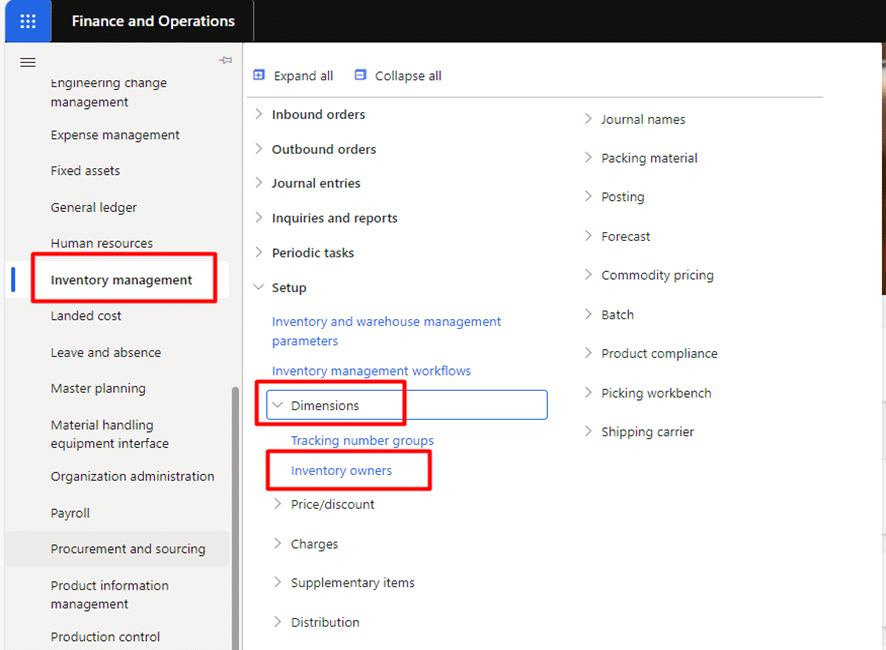
Task: Expand the Forecast chevron
Action: tap(588, 236)
